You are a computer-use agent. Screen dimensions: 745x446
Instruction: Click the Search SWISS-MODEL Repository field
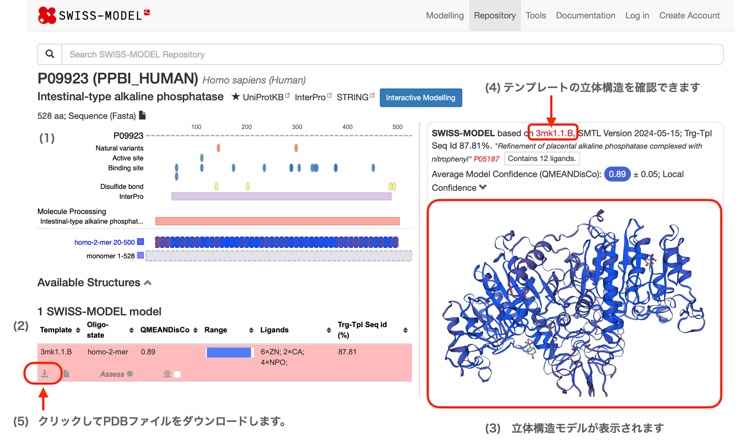[x=392, y=54]
